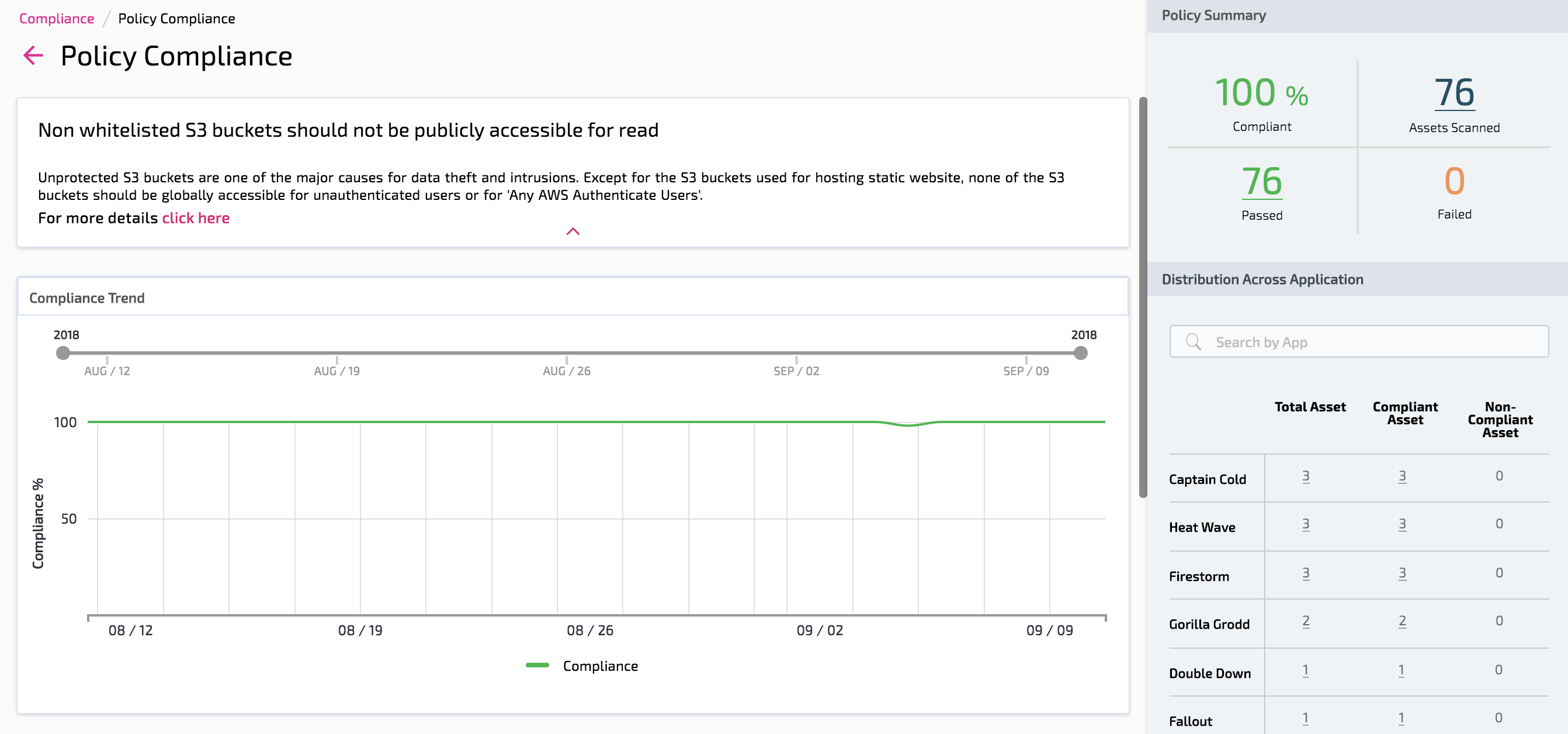Viewport: 1568px width, 734px height.
Task: Collapse the policy description chevron
Action: click(573, 231)
